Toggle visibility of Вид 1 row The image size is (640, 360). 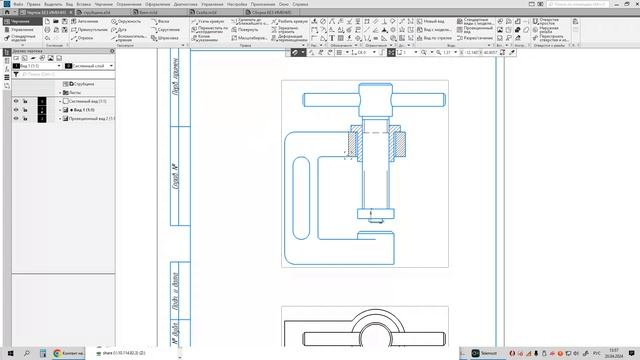(x=16, y=110)
